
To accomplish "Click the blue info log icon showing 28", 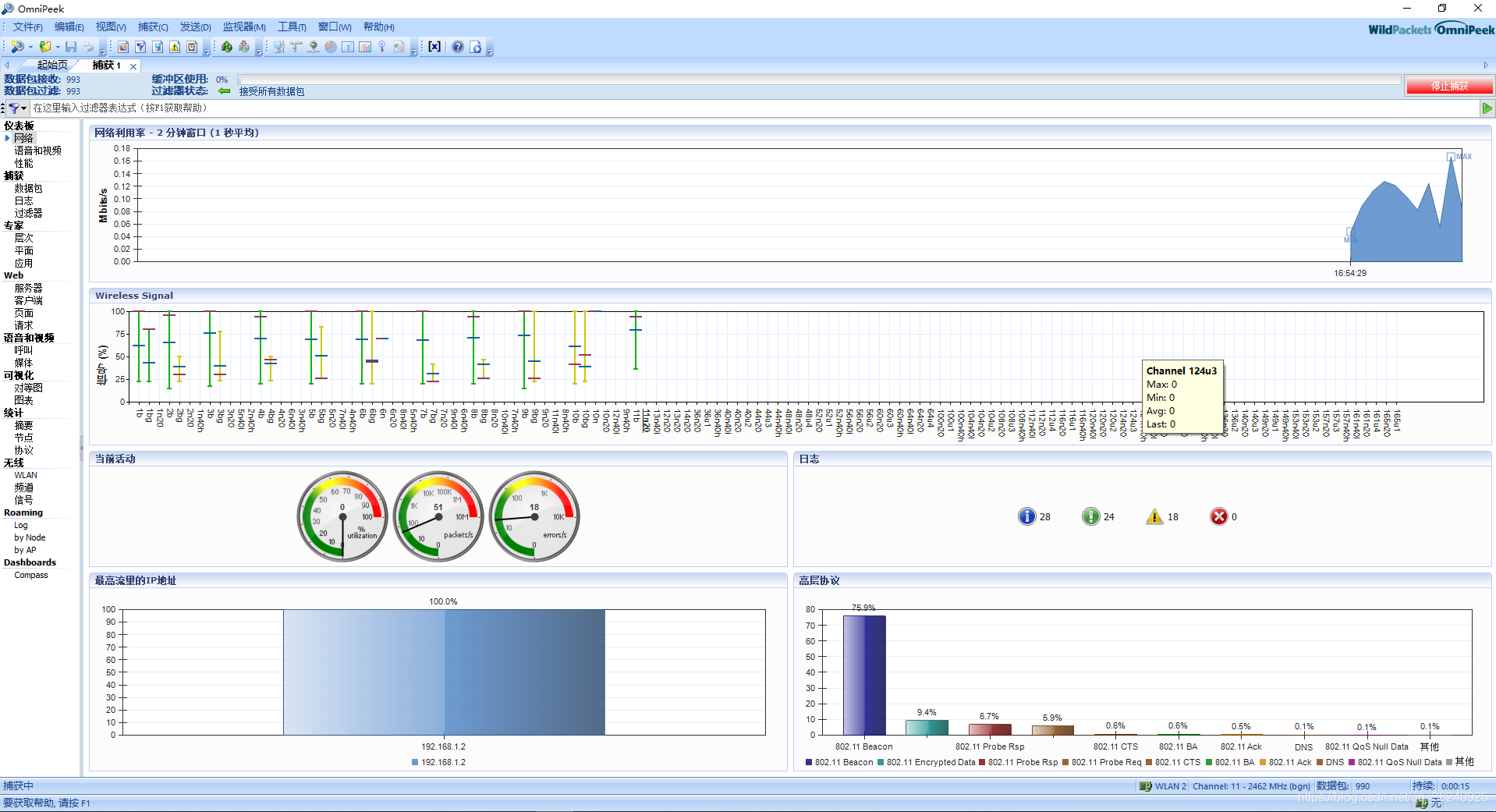I will (1027, 516).
